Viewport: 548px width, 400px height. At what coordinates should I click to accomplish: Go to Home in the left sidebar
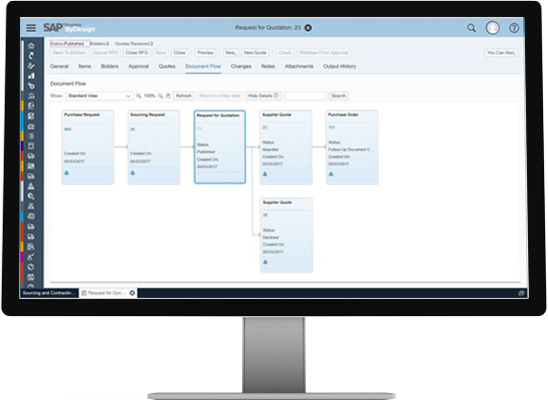[x=31, y=45]
